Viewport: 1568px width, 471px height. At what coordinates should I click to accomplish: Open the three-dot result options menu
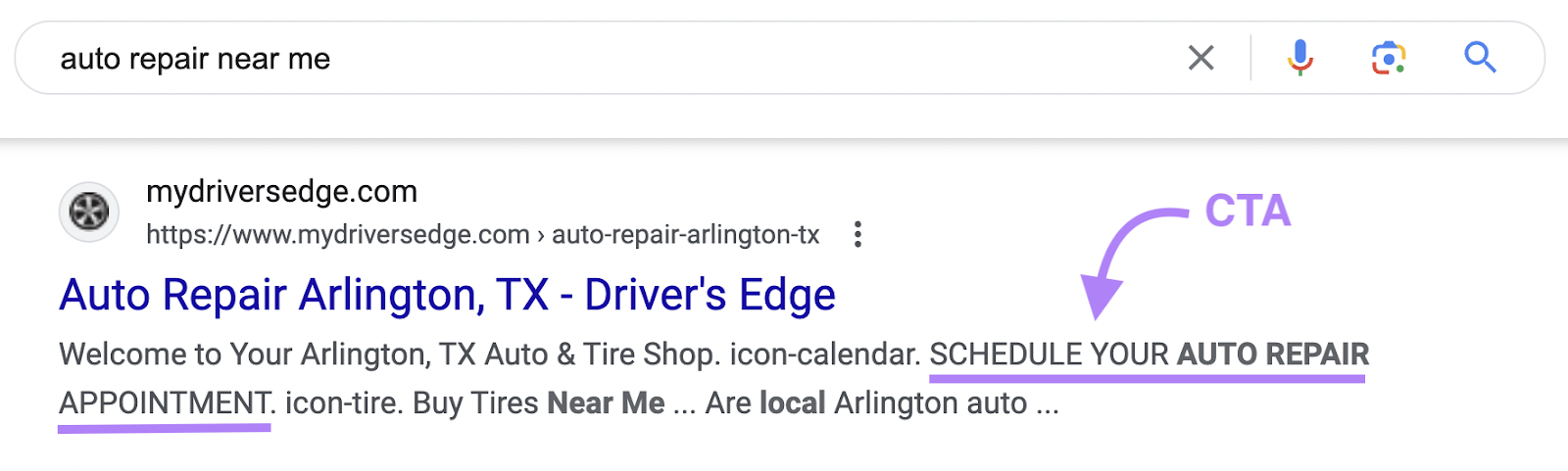coord(857,235)
